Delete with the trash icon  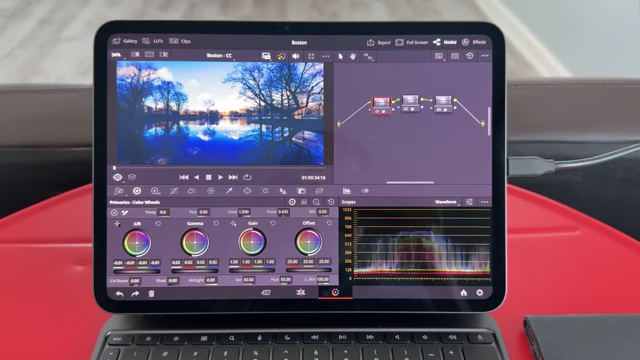pos(151,293)
